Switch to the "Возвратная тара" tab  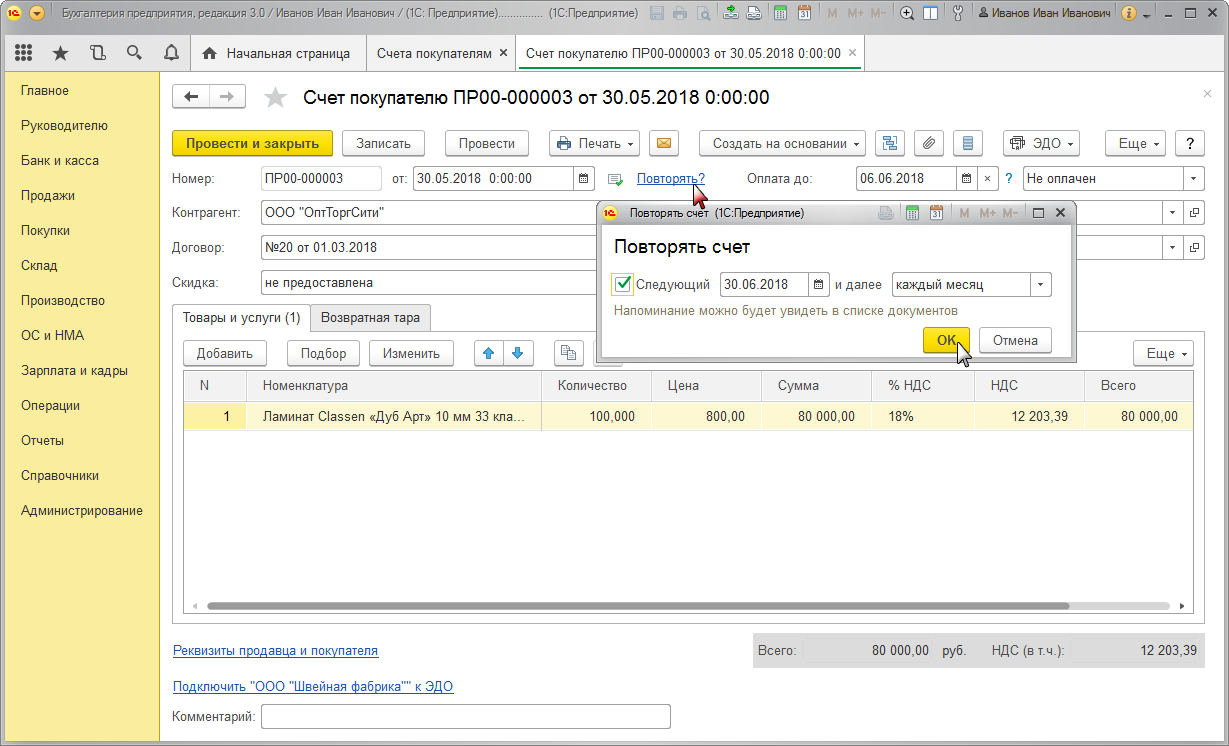[x=370, y=318]
